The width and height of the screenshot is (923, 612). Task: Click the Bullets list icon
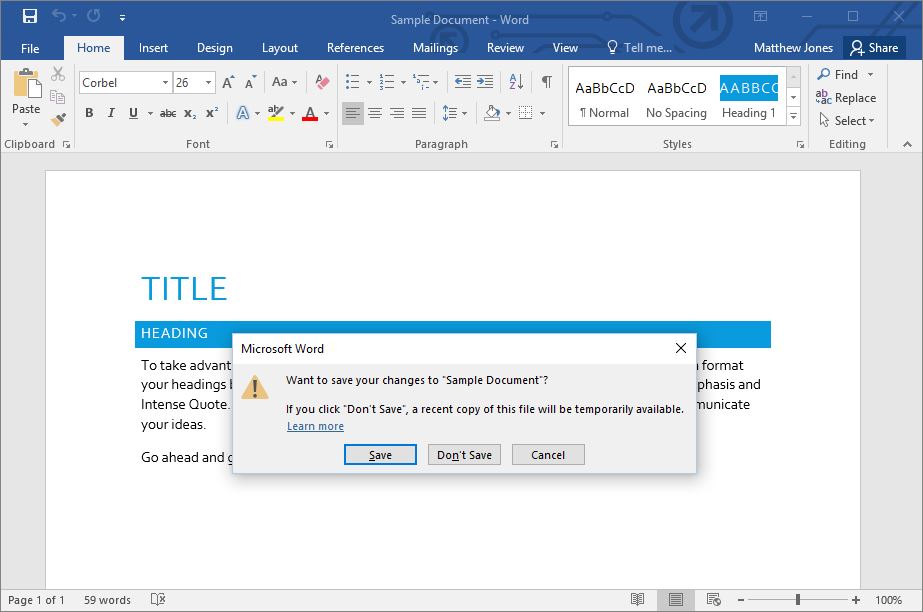click(352, 82)
